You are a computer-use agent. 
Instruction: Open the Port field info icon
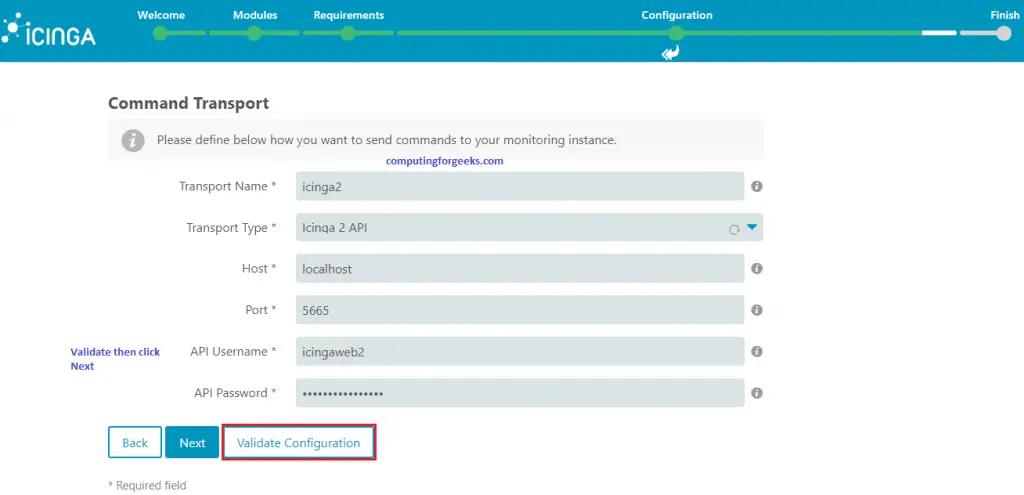(757, 310)
